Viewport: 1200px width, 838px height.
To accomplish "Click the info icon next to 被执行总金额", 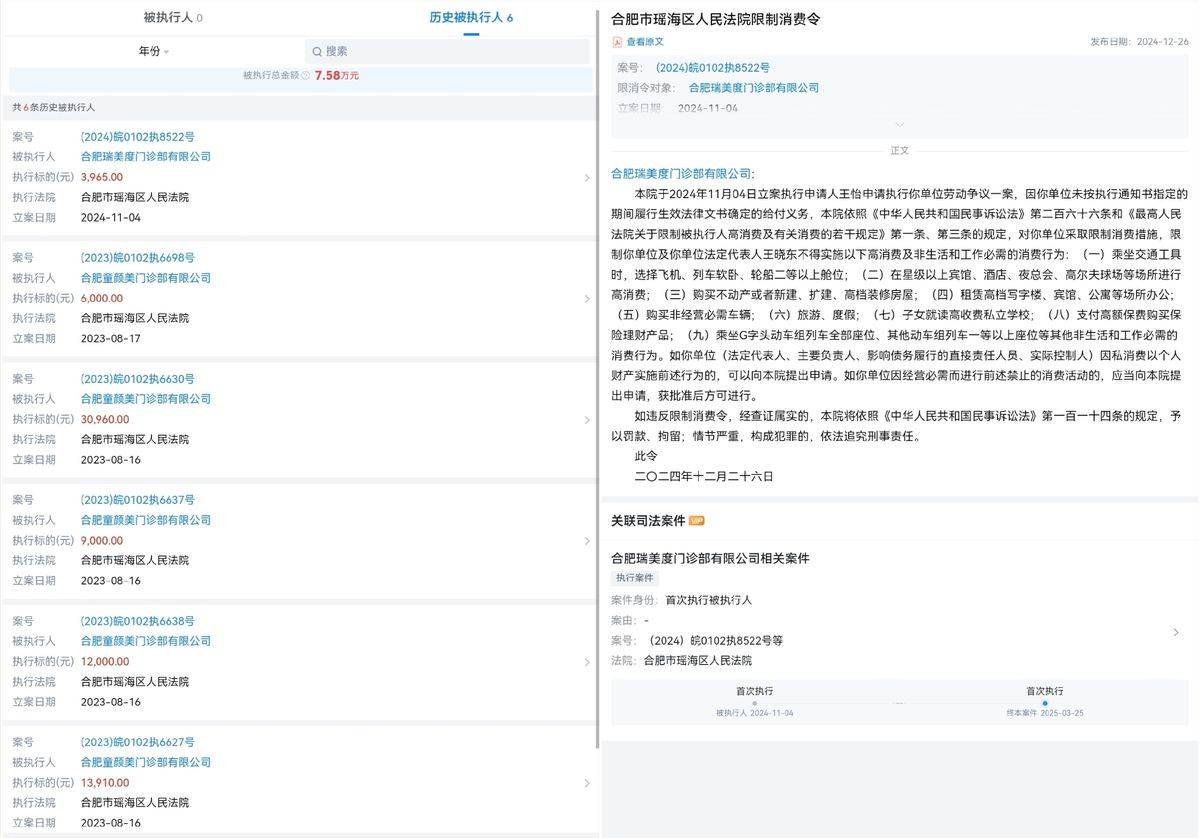I will pos(305,75).
